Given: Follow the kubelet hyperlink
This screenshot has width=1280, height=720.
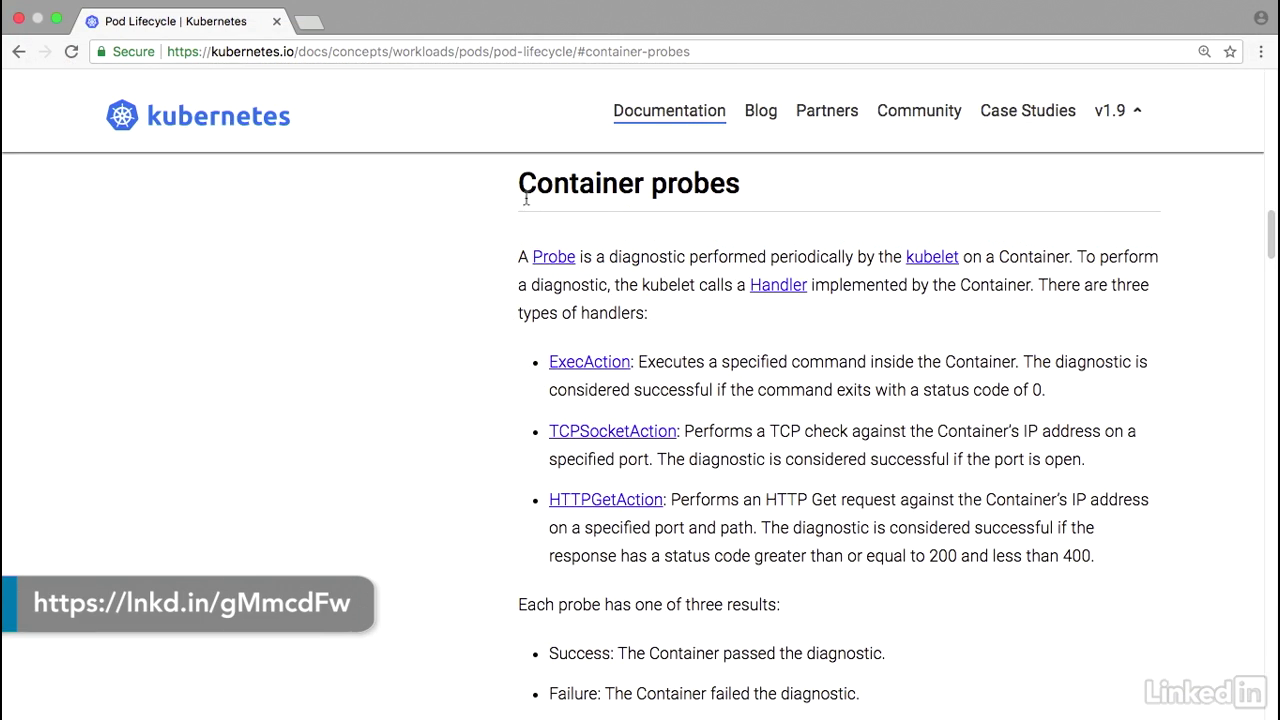Looking at the screenshot, I should tap(932, 257).
